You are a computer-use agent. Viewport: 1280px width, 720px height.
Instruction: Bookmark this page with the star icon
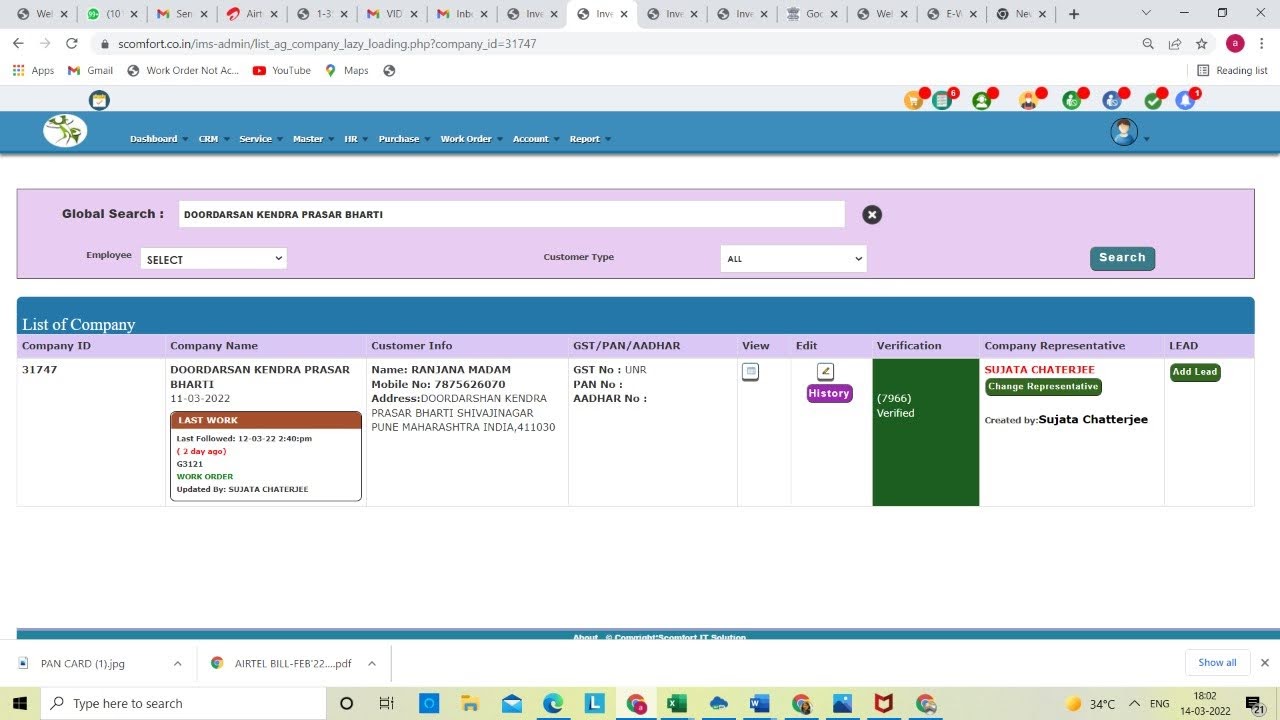(x=1202, y=44)
